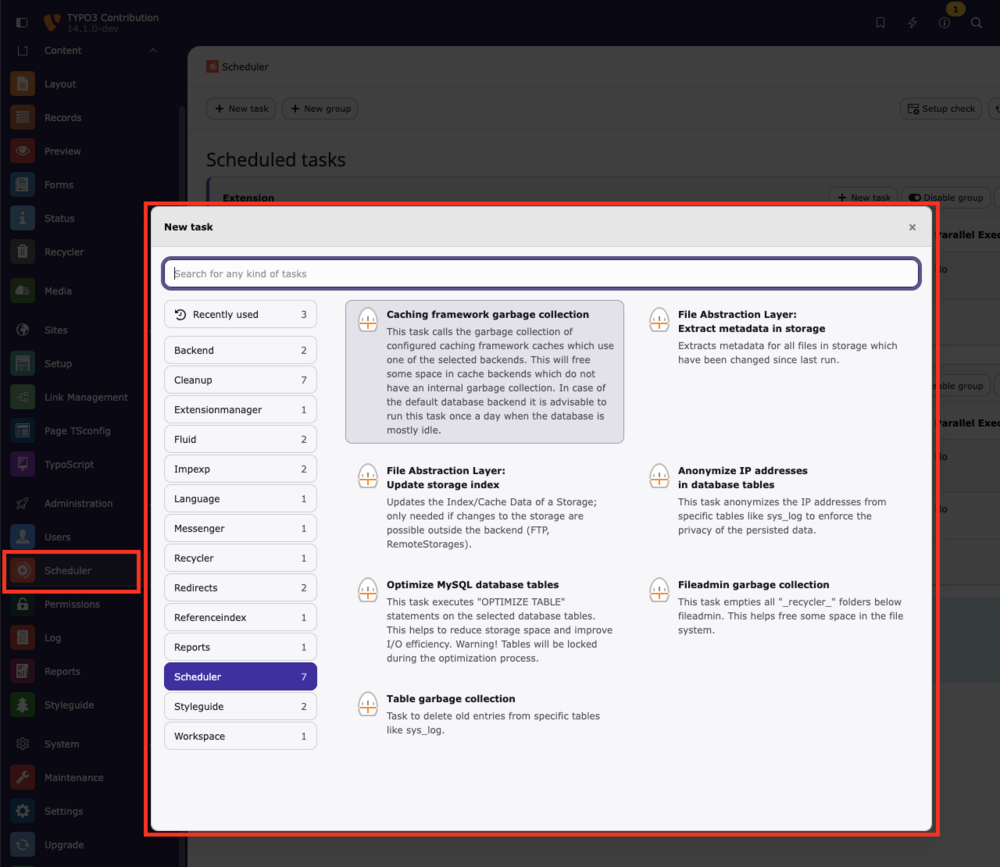Select the Language task category

click(240, 499)
